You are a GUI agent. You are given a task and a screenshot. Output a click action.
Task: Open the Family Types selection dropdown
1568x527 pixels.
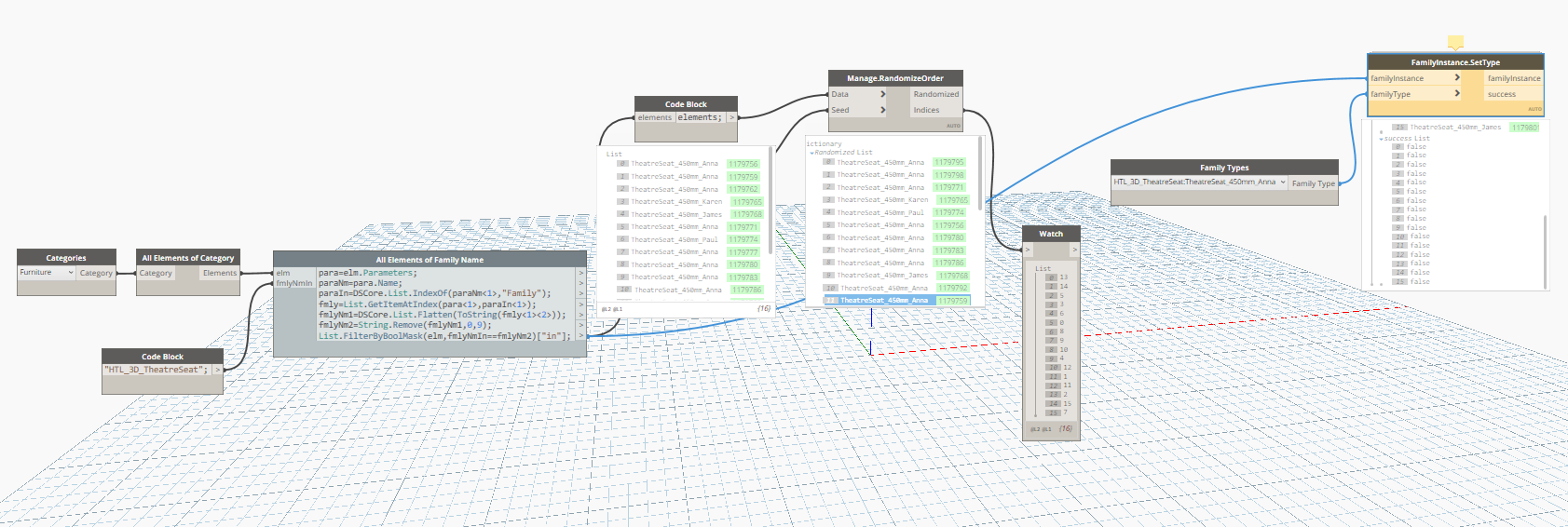coord(1282,182)
